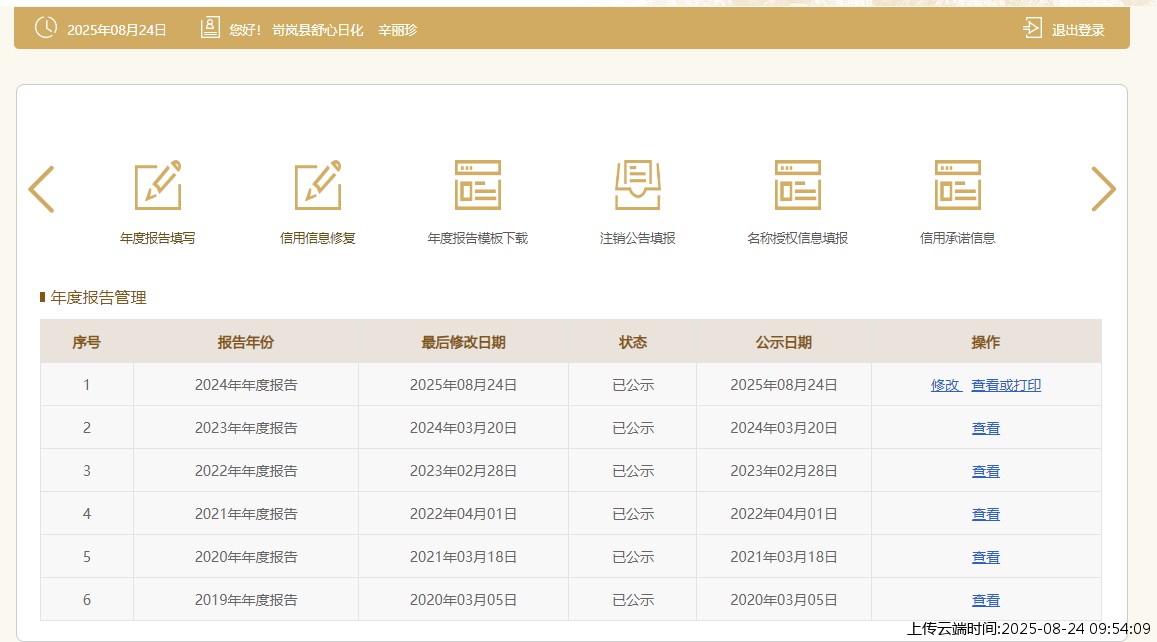1157x642 pixels.
Task: Click the logout door icon
Action: [1032, 28]
